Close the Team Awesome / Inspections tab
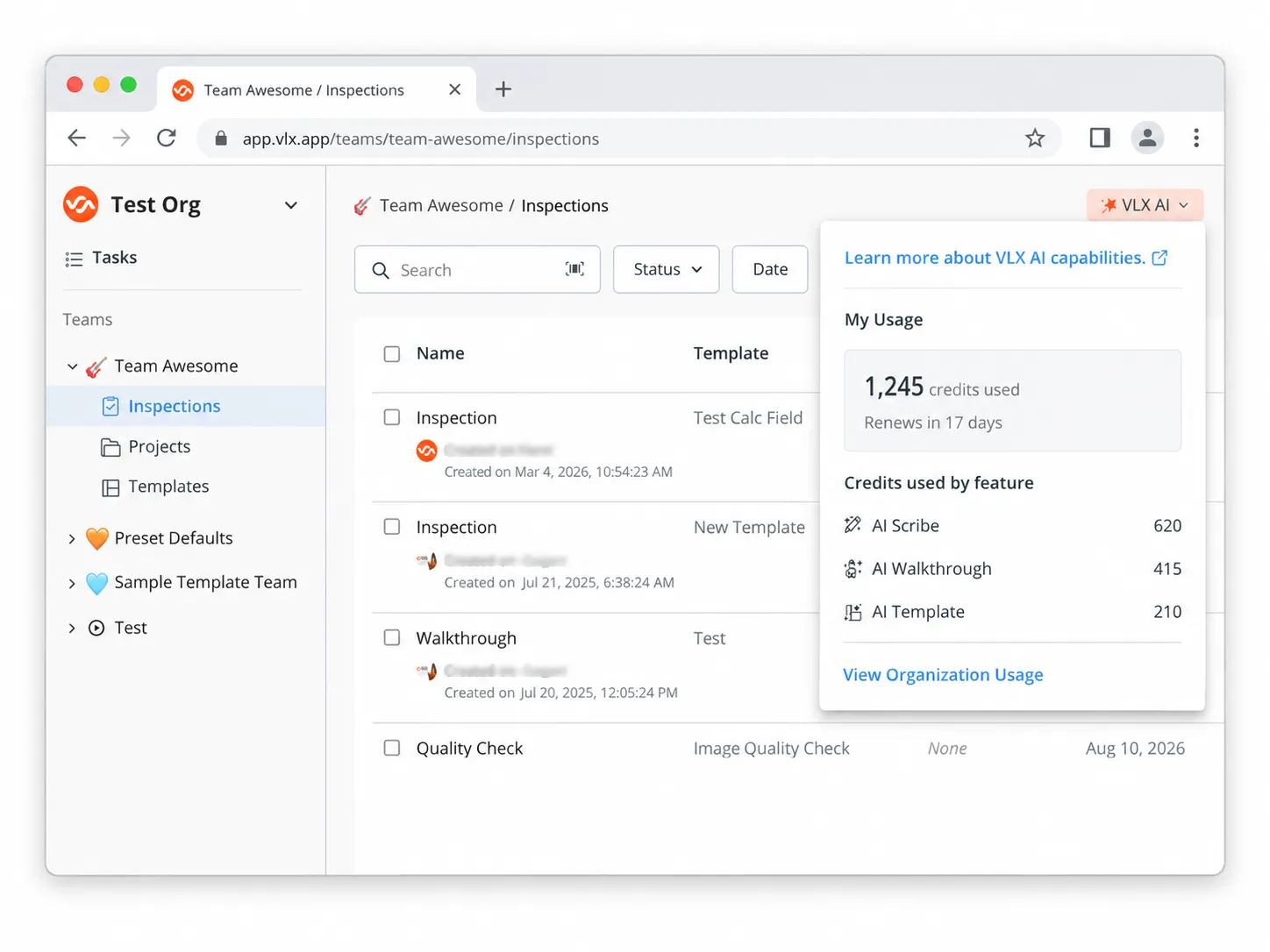Screen dimensions: 1270x952 click(x=454, y=89)
